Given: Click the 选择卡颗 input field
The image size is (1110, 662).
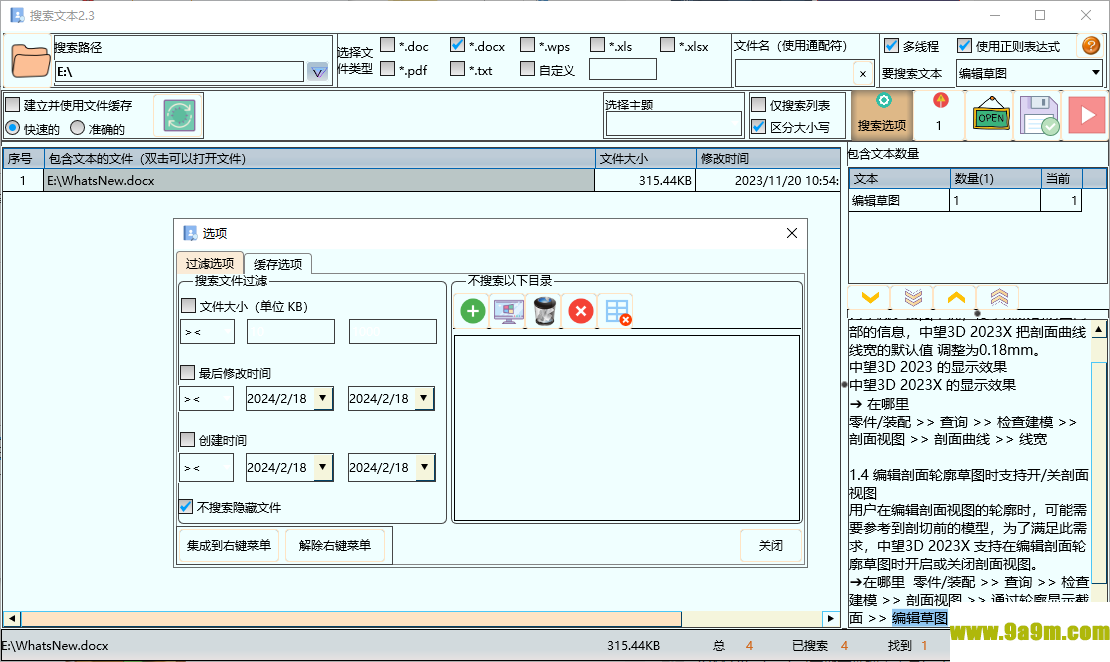Looking at the screenshot, I should tap(673, 124).
